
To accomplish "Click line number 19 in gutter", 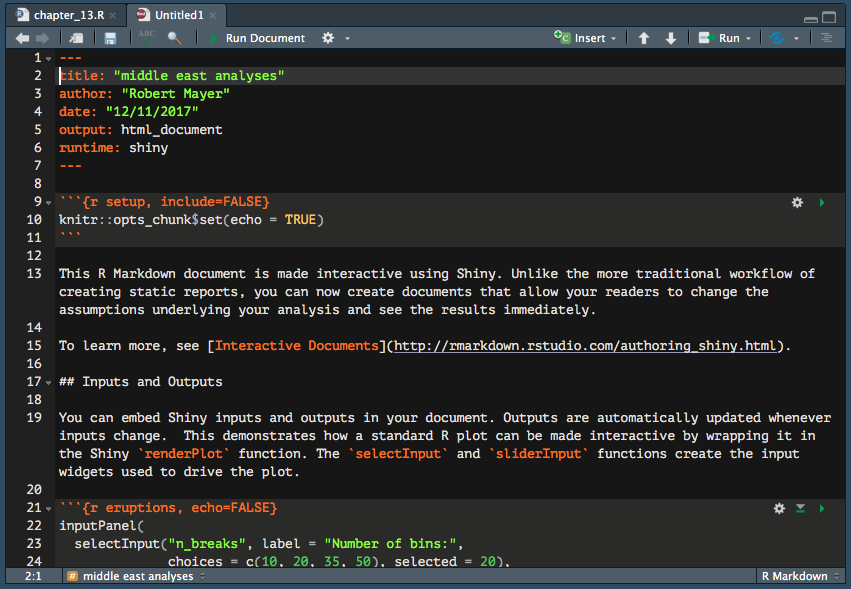I will point(34,417).
